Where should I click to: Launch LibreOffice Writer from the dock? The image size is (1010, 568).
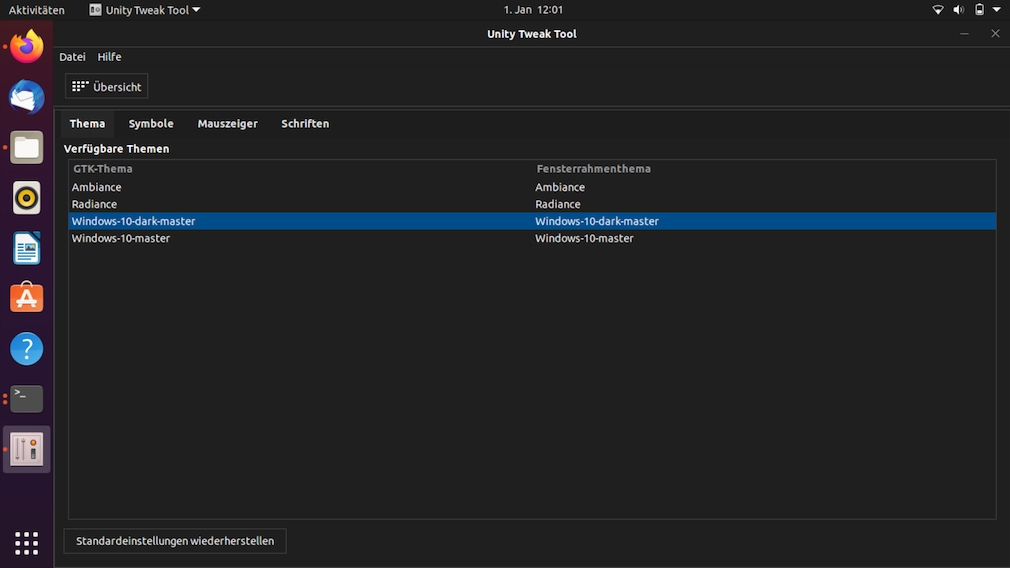point(27,248)
